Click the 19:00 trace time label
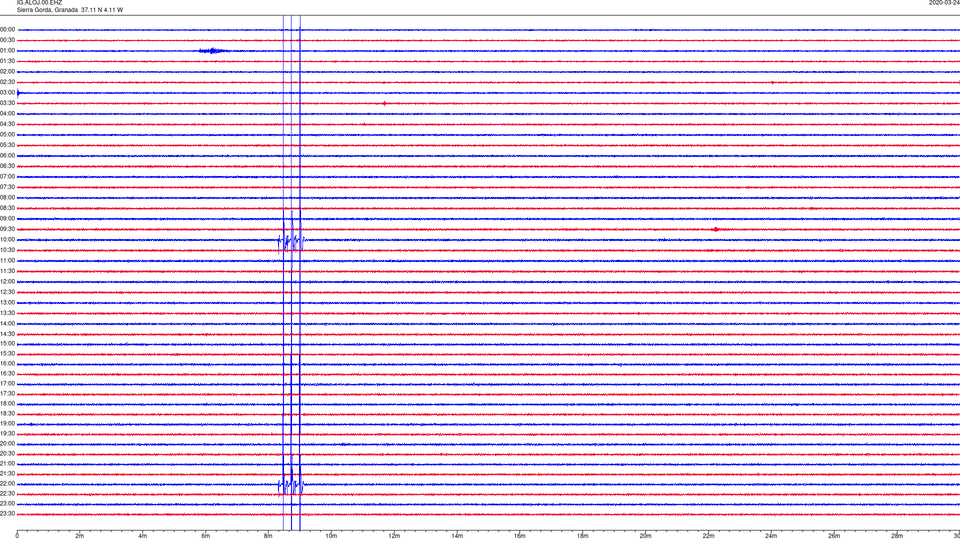This screenshot has height=540, width=960. click(x=7, y=424)
